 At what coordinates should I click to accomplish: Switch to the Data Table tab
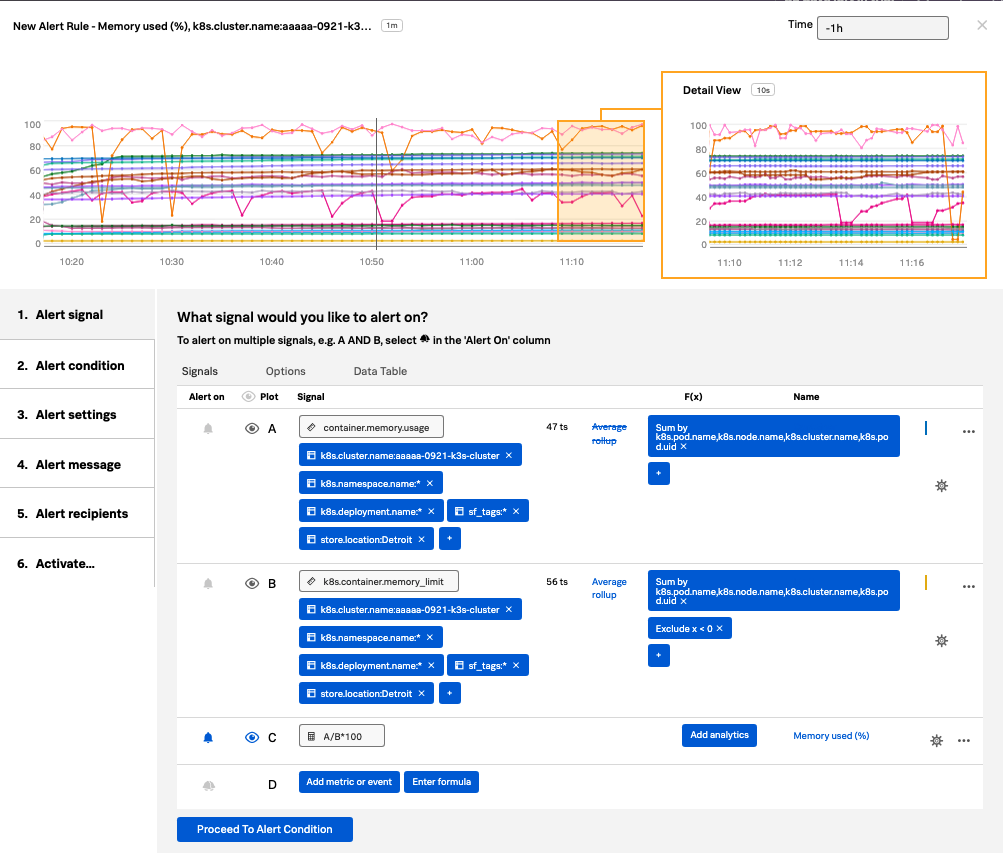point(380,371)
